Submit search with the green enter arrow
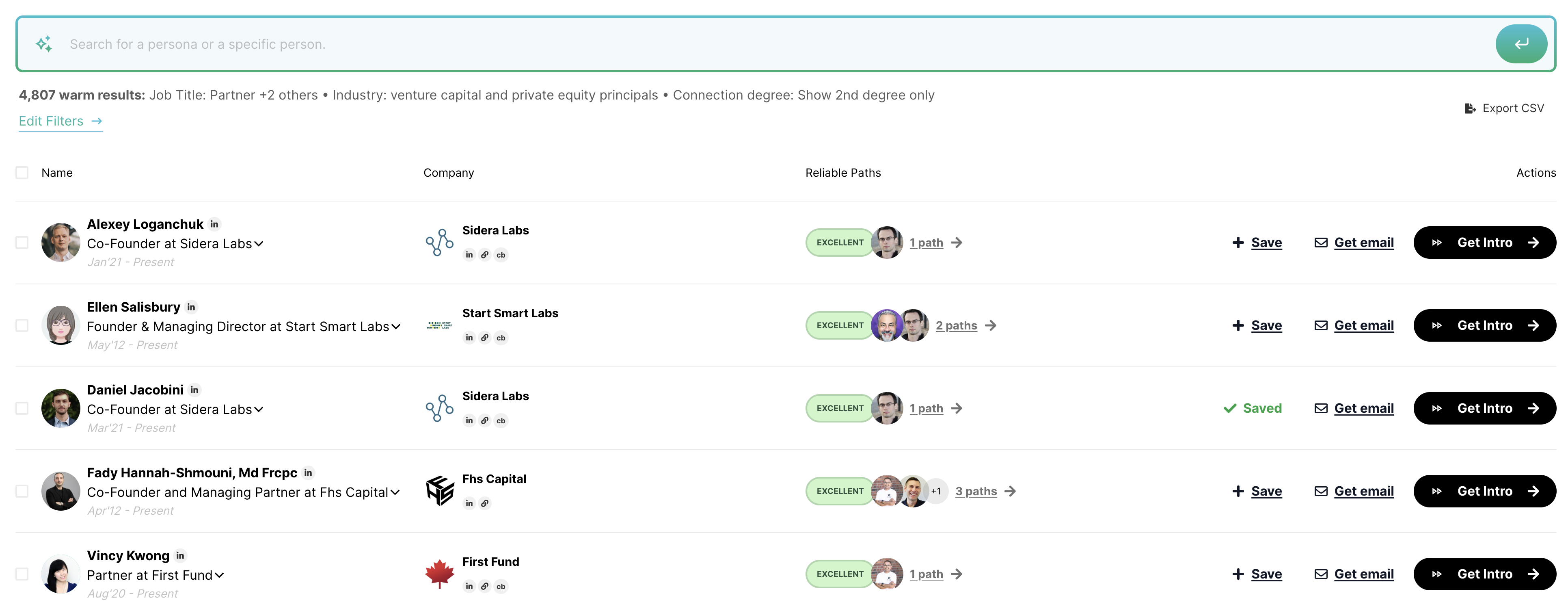 (1520, 44)
